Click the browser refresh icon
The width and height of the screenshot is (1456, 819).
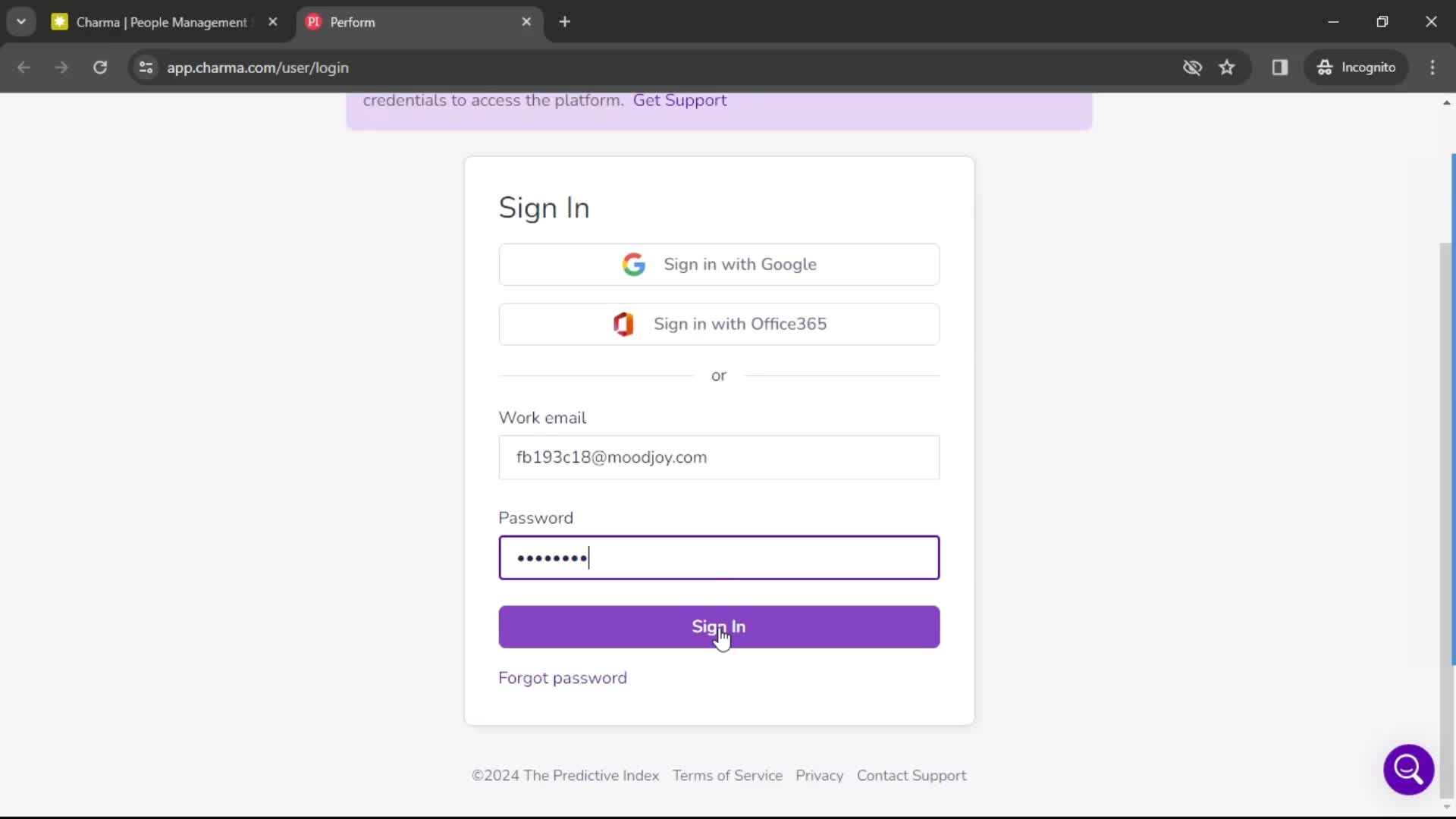point(100,67)
